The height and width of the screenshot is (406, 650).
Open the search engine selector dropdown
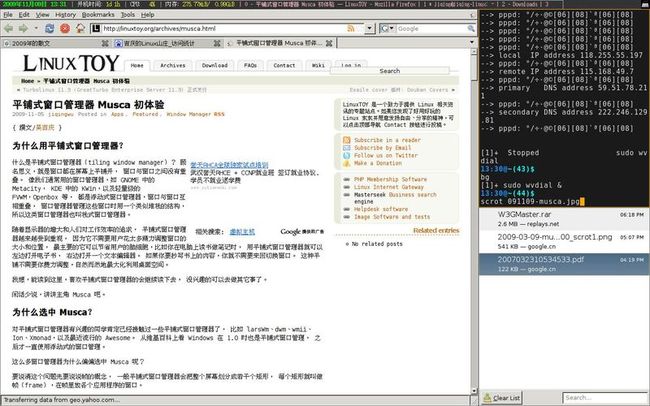click(387, 29)
